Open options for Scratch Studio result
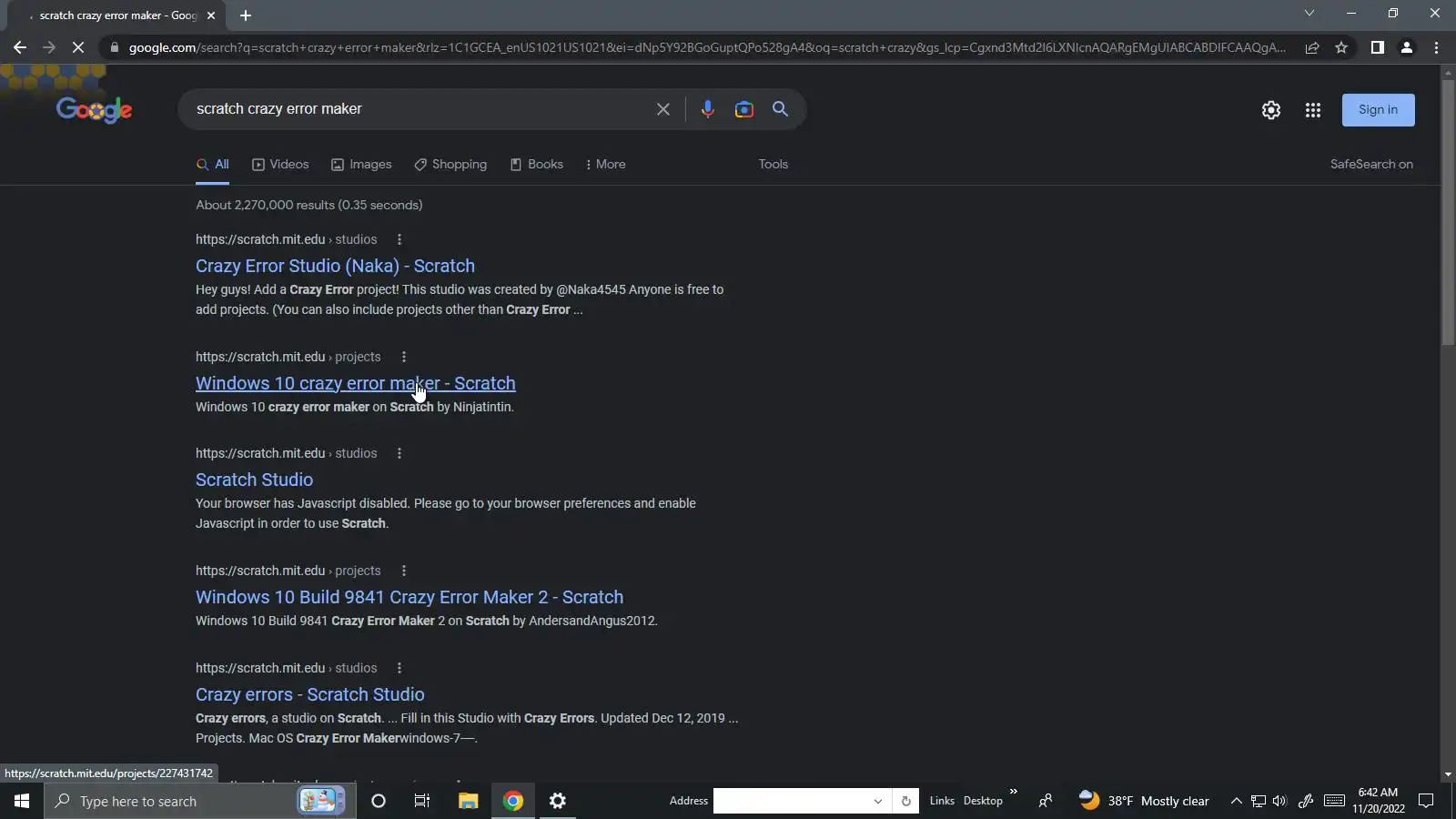1456x819 pixels. tap(399, 453)
